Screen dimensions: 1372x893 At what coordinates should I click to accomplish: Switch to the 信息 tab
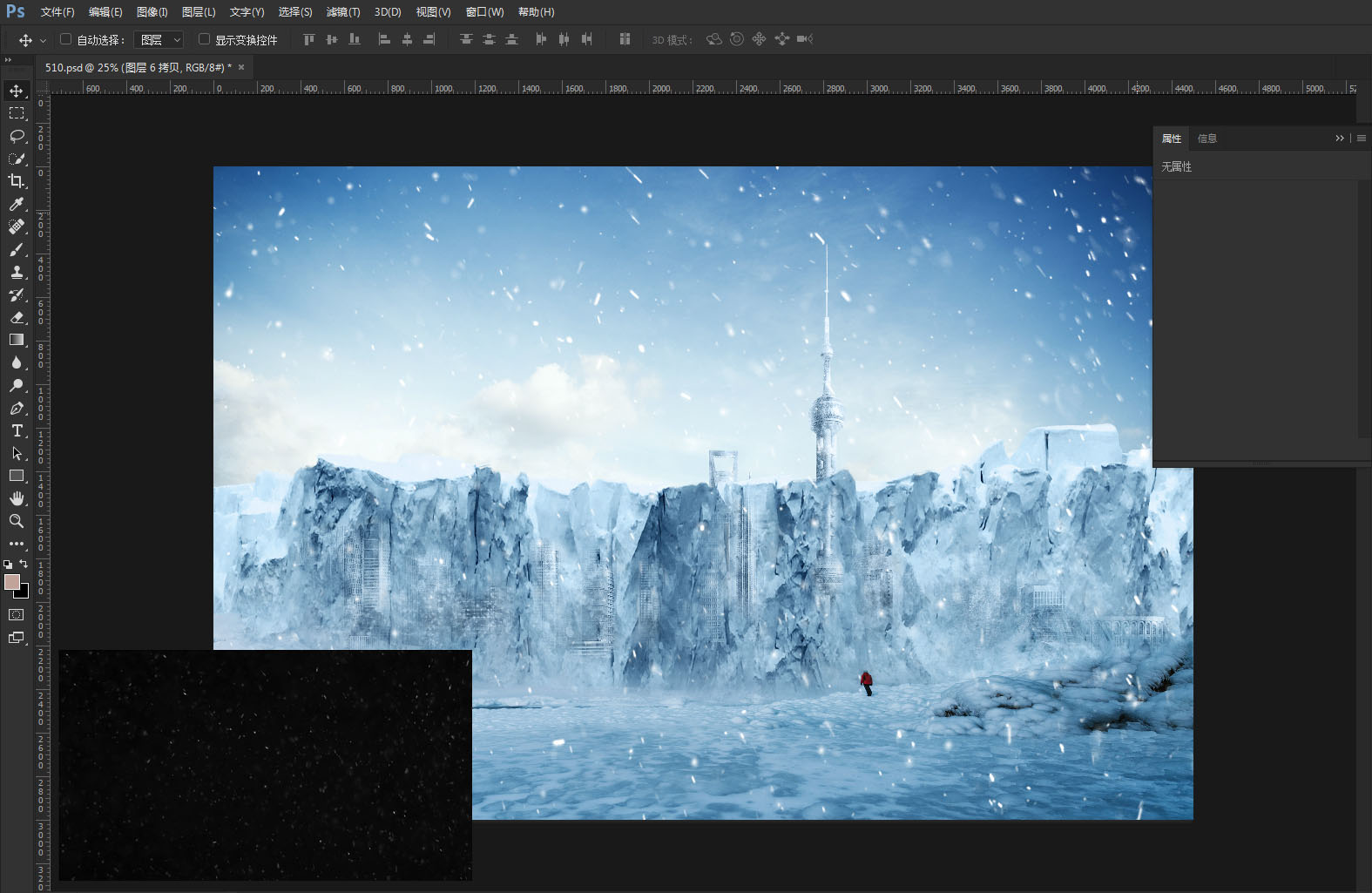coord(1207,139)
